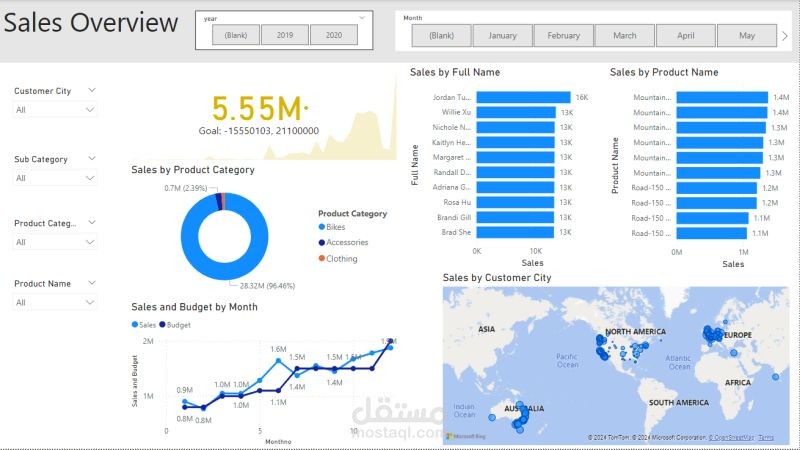This screenshot has width=800, height=450.
Task: Select the (Blank) year slicer button
Action: (x=236, y=35)
